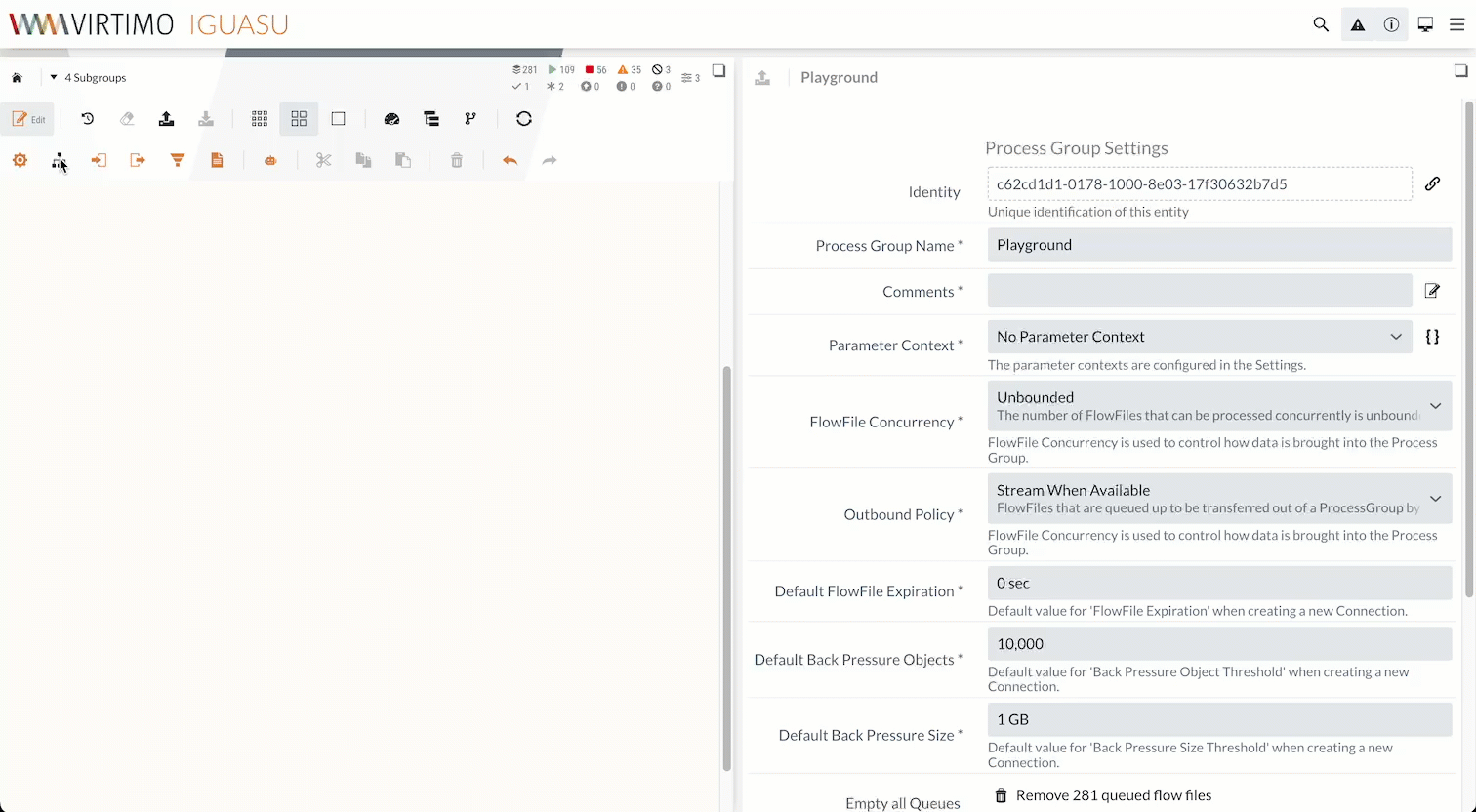The height and width of the screenshot is (812, 1476).
Task: Click the Edit button in the toolbar
Action: (x=29, y=118)
